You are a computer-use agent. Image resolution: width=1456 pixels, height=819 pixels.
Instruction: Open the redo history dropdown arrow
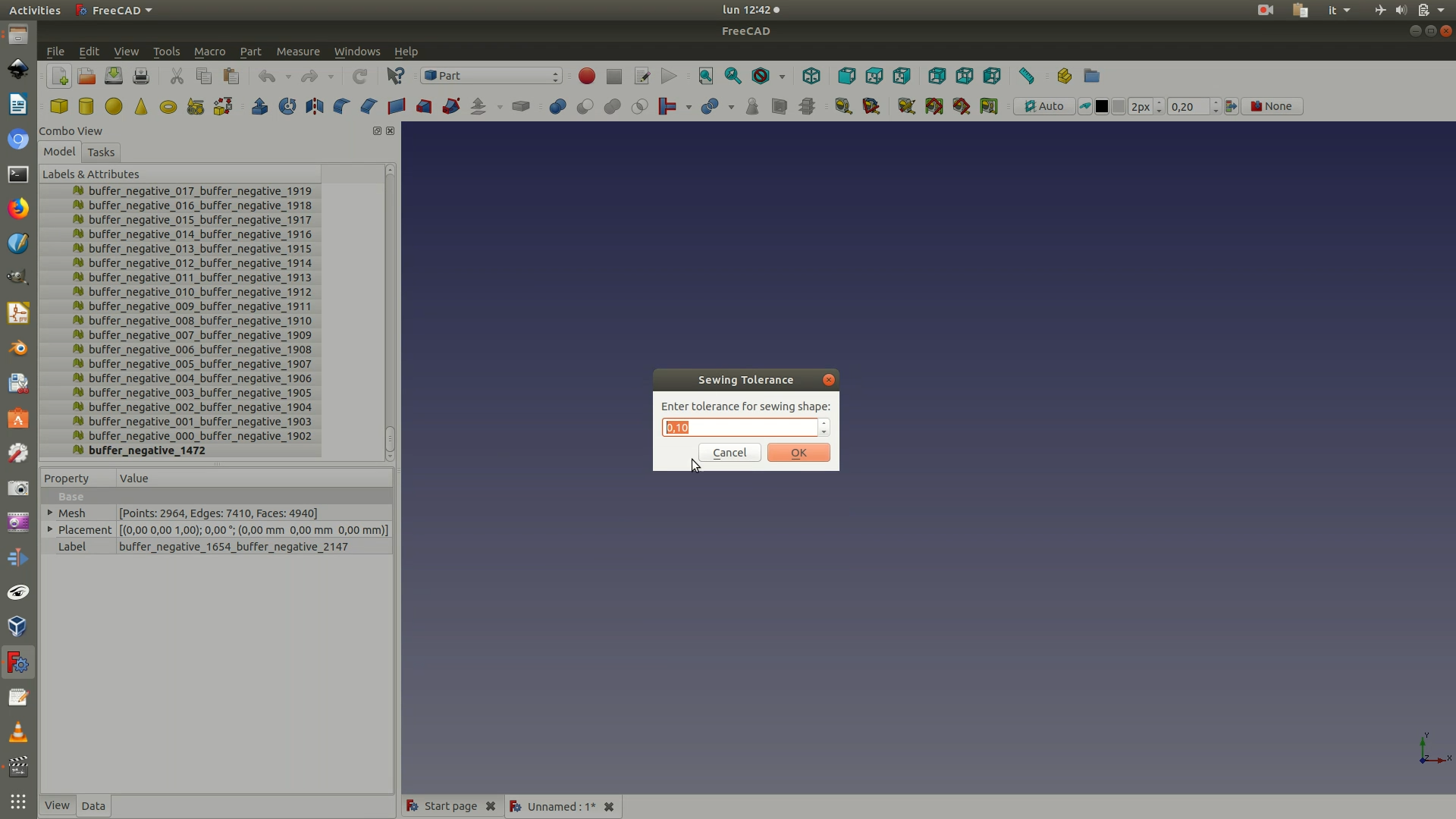click(x=331, y=77)
